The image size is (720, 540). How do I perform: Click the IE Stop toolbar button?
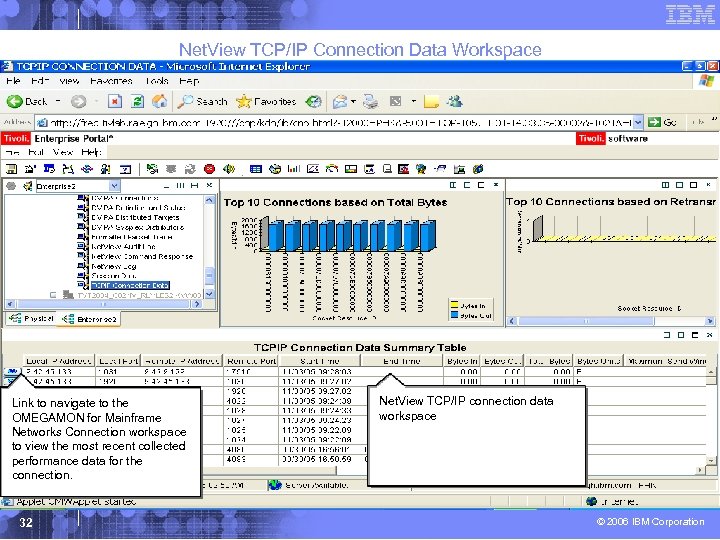115,101
